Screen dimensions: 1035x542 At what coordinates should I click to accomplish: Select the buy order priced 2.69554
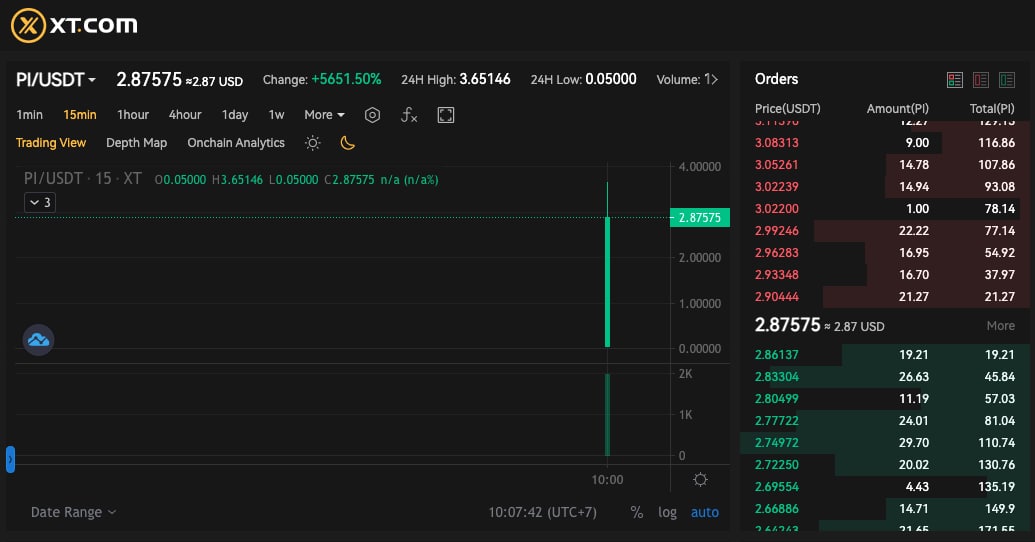point(885,487)
